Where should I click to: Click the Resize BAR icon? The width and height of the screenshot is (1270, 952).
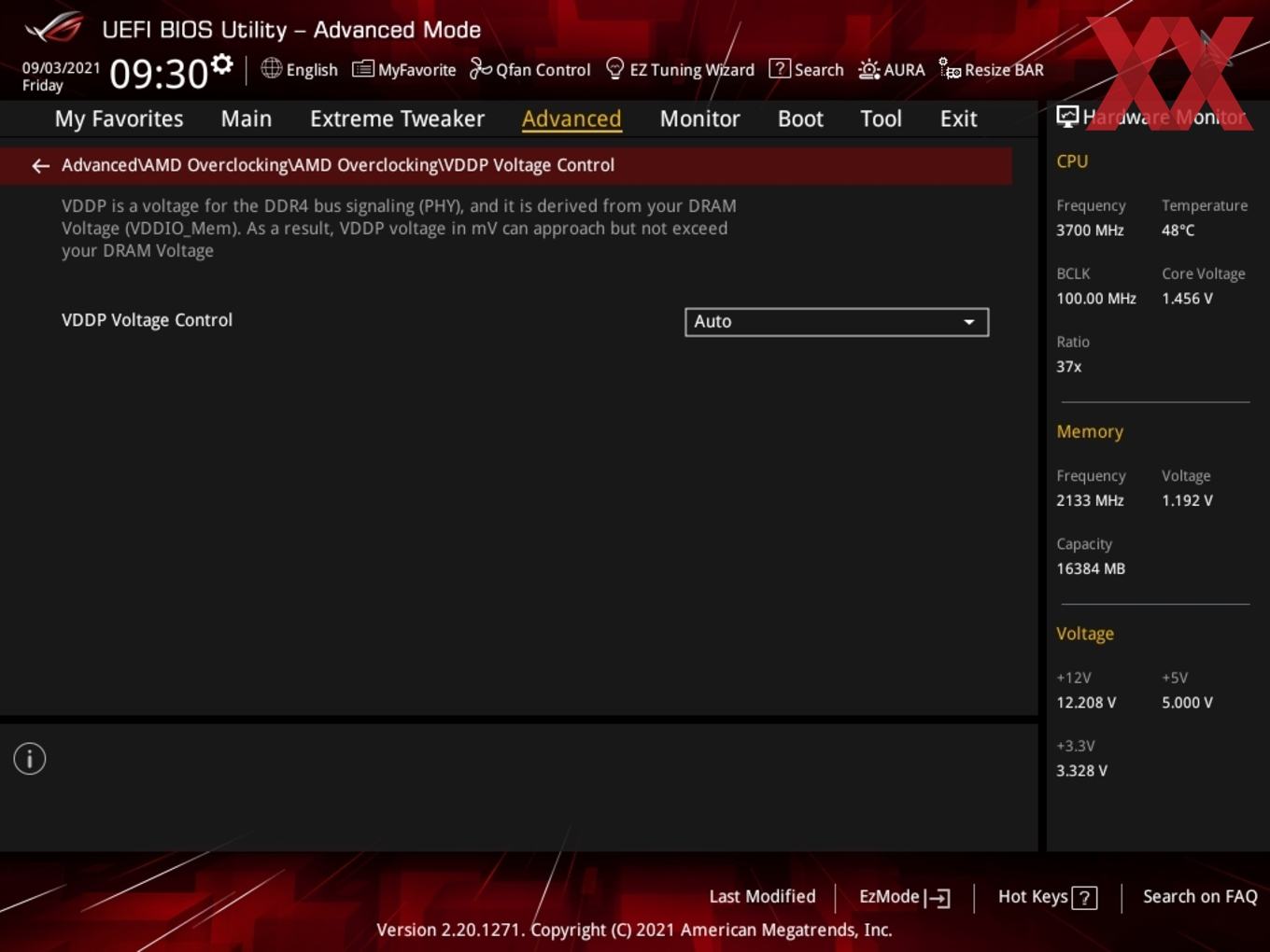tap(950, 68)
